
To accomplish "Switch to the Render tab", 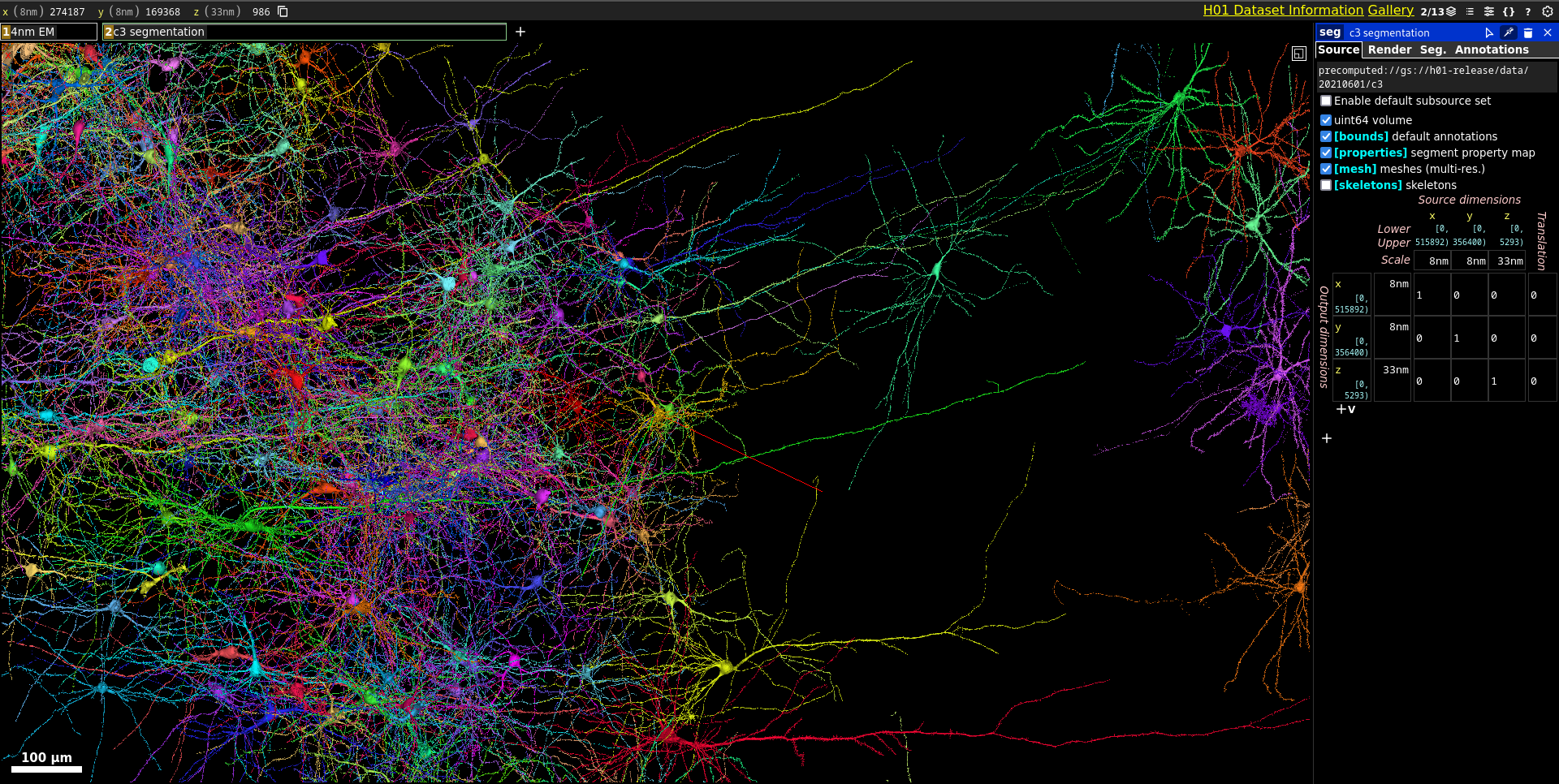I will [1389, 50].
